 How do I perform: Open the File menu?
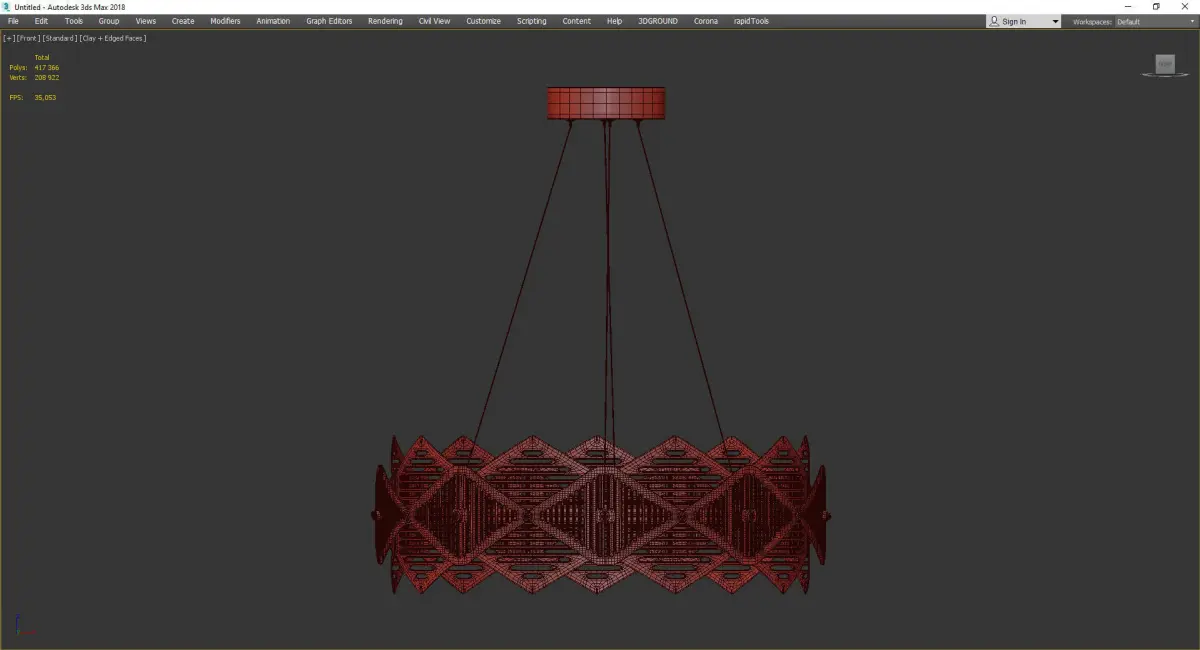pos(13,21)
